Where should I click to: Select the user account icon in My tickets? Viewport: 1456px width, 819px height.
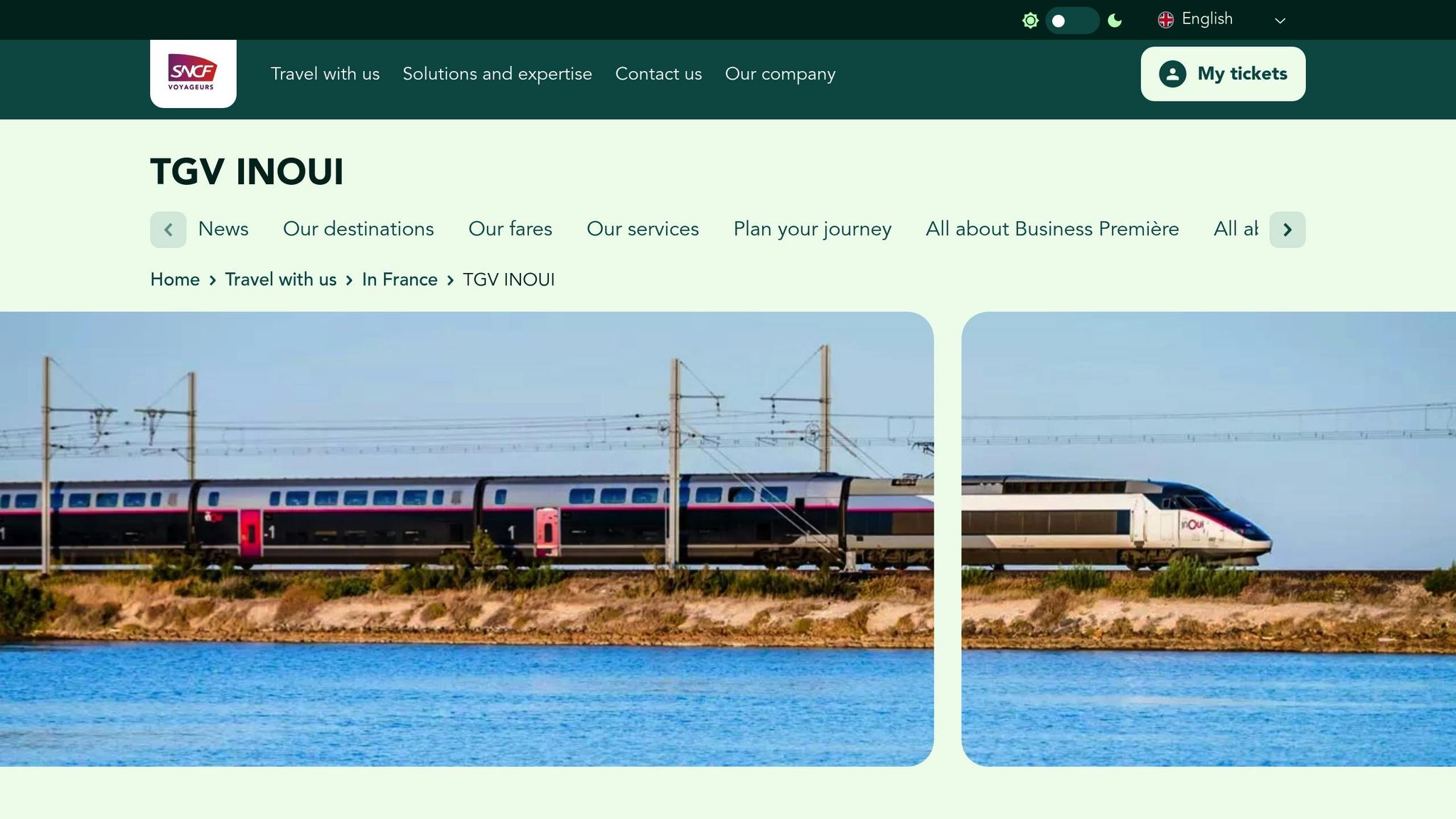click(1173, 73)
